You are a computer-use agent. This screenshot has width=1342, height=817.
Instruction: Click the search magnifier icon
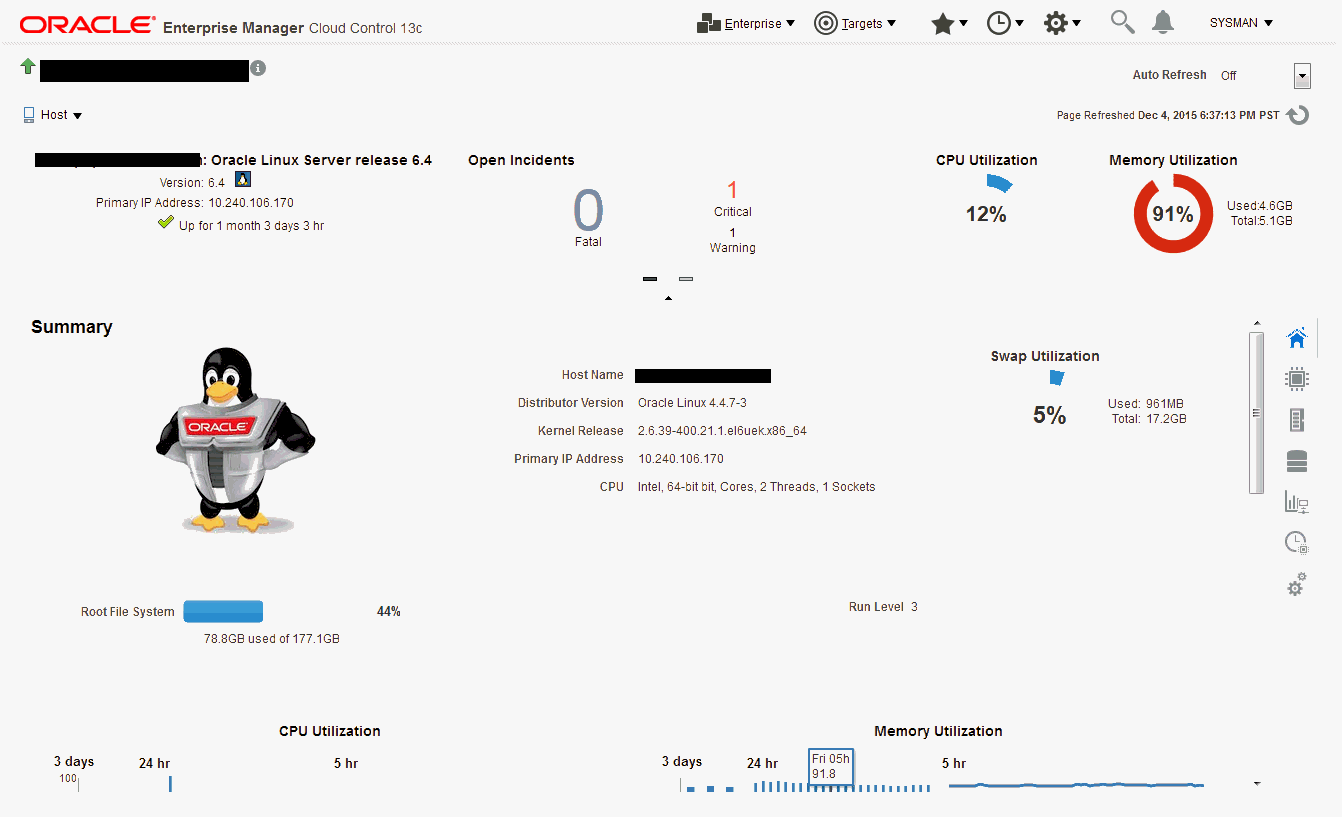[1123, 22]
